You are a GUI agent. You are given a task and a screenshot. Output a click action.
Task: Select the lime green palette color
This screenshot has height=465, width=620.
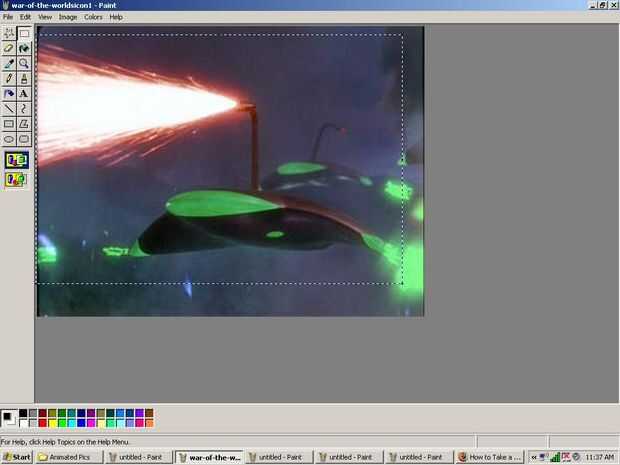pos(62,423)
